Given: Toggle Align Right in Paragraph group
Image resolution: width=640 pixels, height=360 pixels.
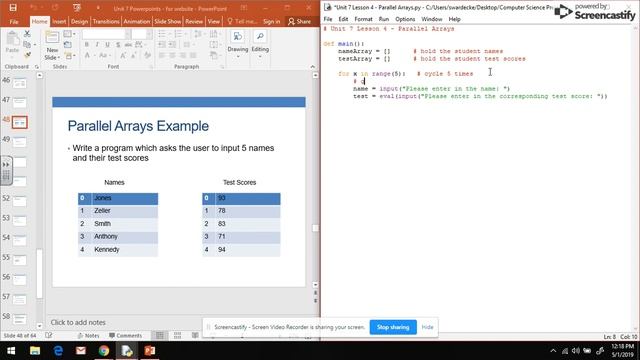Looking at the screenshot, I should pyautogui.click(x=183, y=55).
